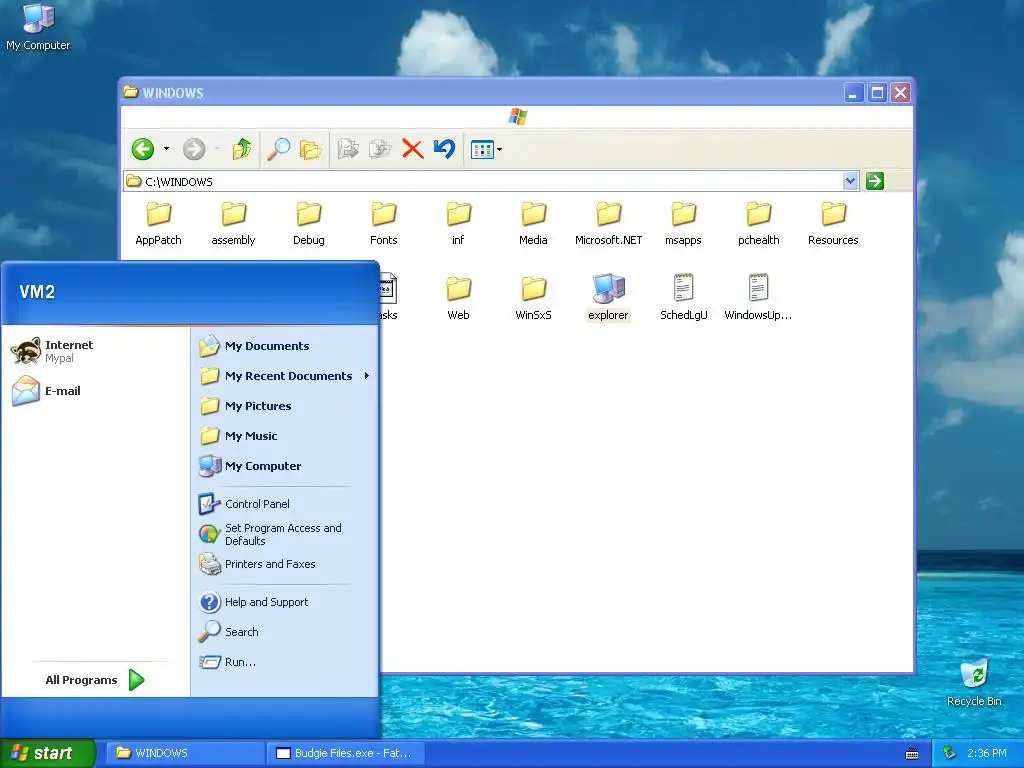Click the Move To toolbar icon
Screen dimensions: 1024x768
pos(348,149)
